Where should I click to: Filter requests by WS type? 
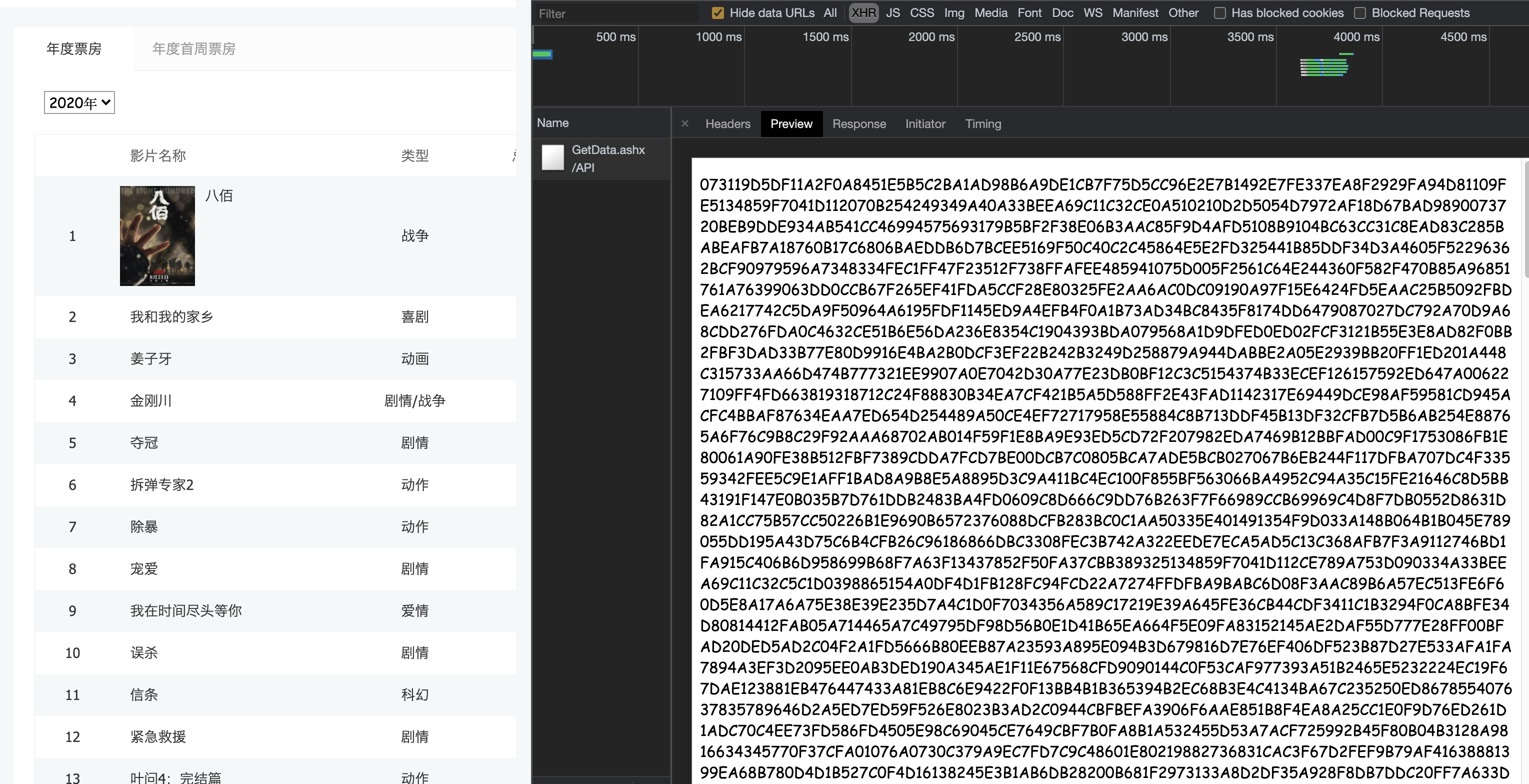pyautogui.click(x=1092, y=13)
